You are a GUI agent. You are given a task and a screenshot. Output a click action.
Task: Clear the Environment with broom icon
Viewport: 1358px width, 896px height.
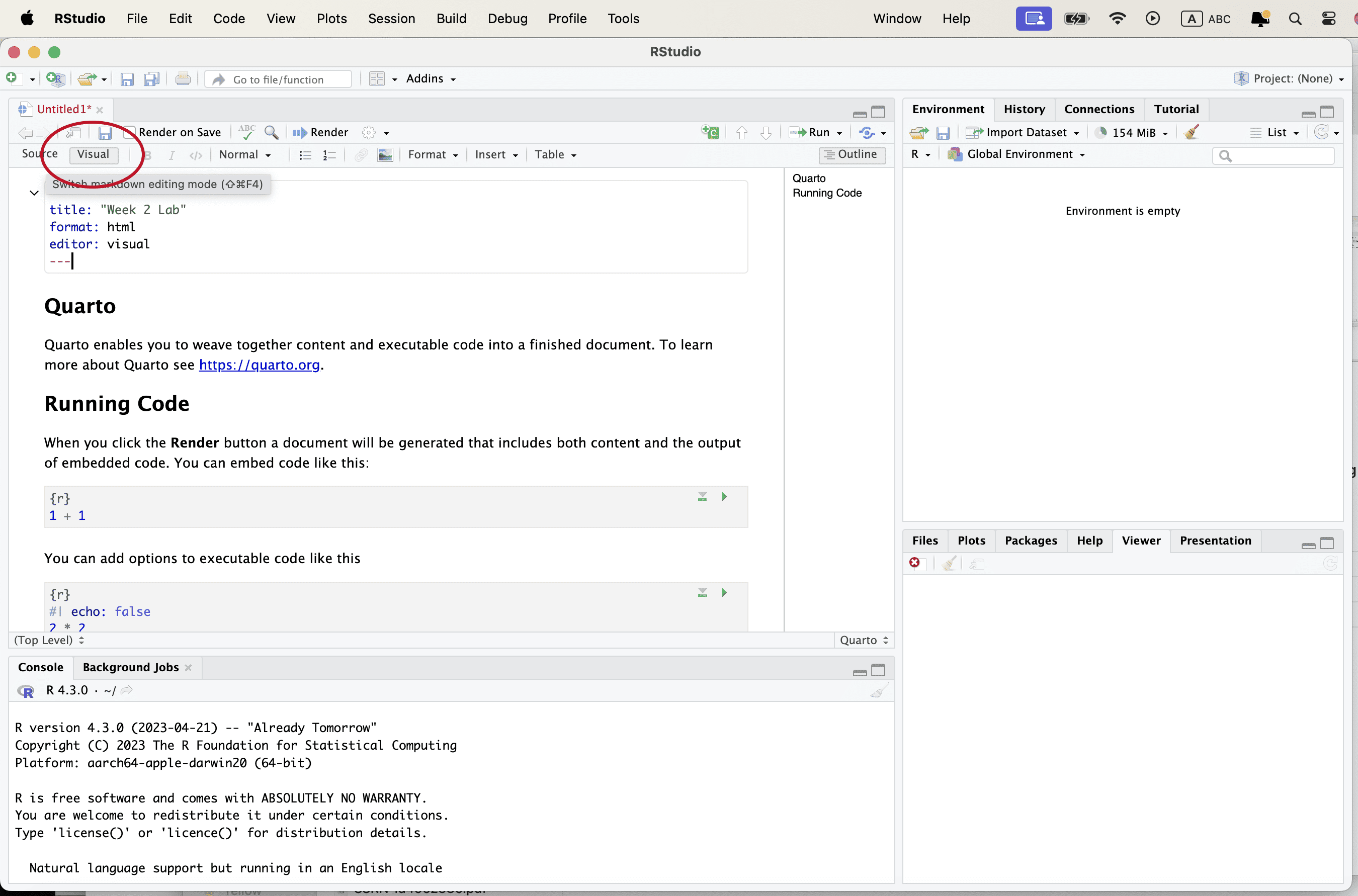(1192, 133)
